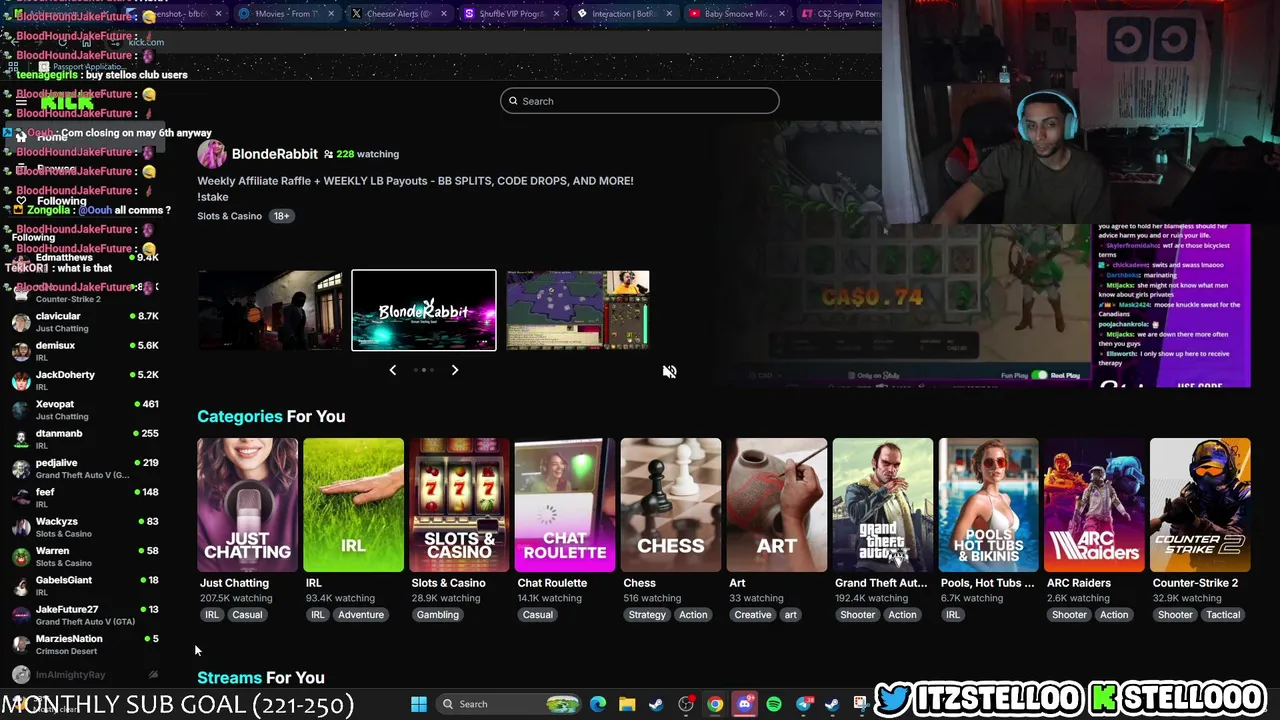
Task: Open MarziesNation's avatar in the sidebar
Action: (21, 644)
